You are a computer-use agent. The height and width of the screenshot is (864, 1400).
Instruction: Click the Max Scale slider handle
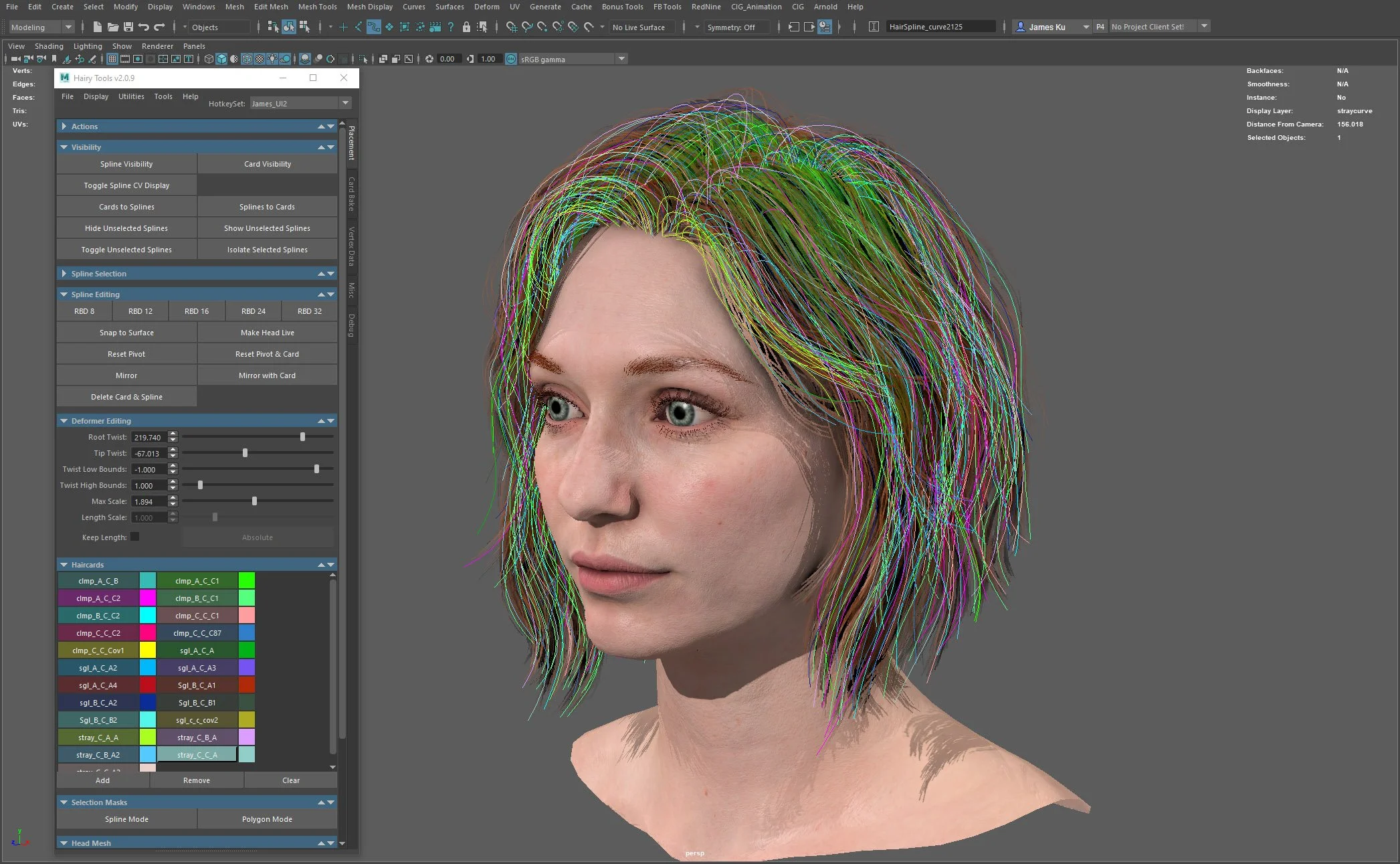254,501
